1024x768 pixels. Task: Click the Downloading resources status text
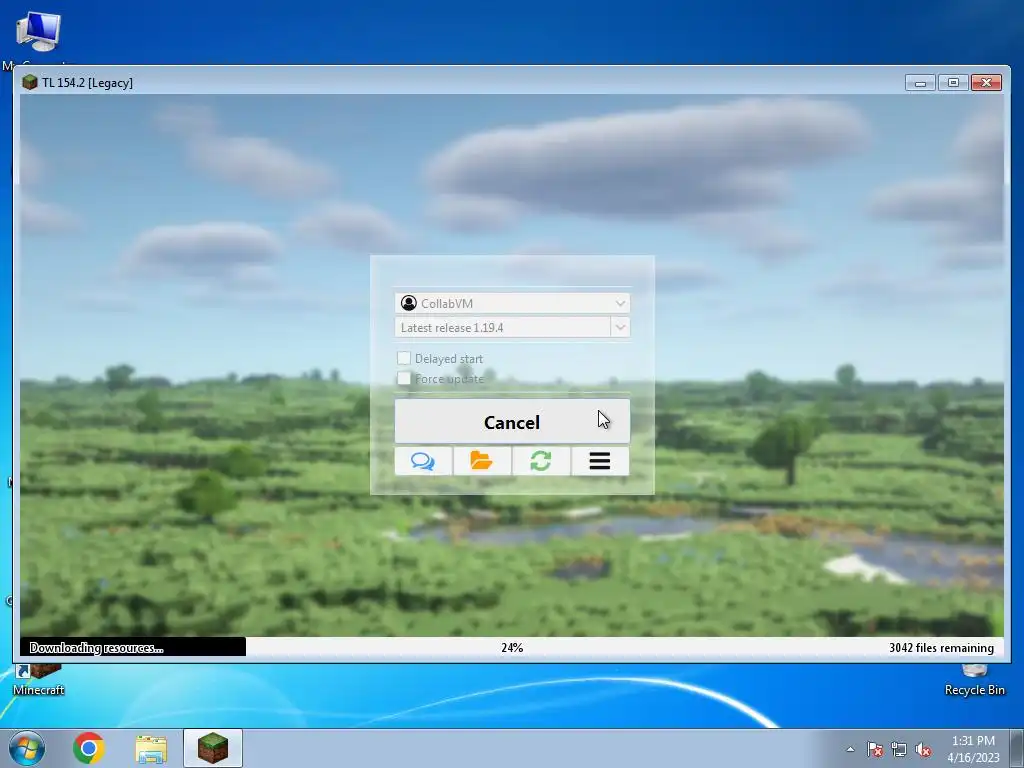click(x=96, y=648)
